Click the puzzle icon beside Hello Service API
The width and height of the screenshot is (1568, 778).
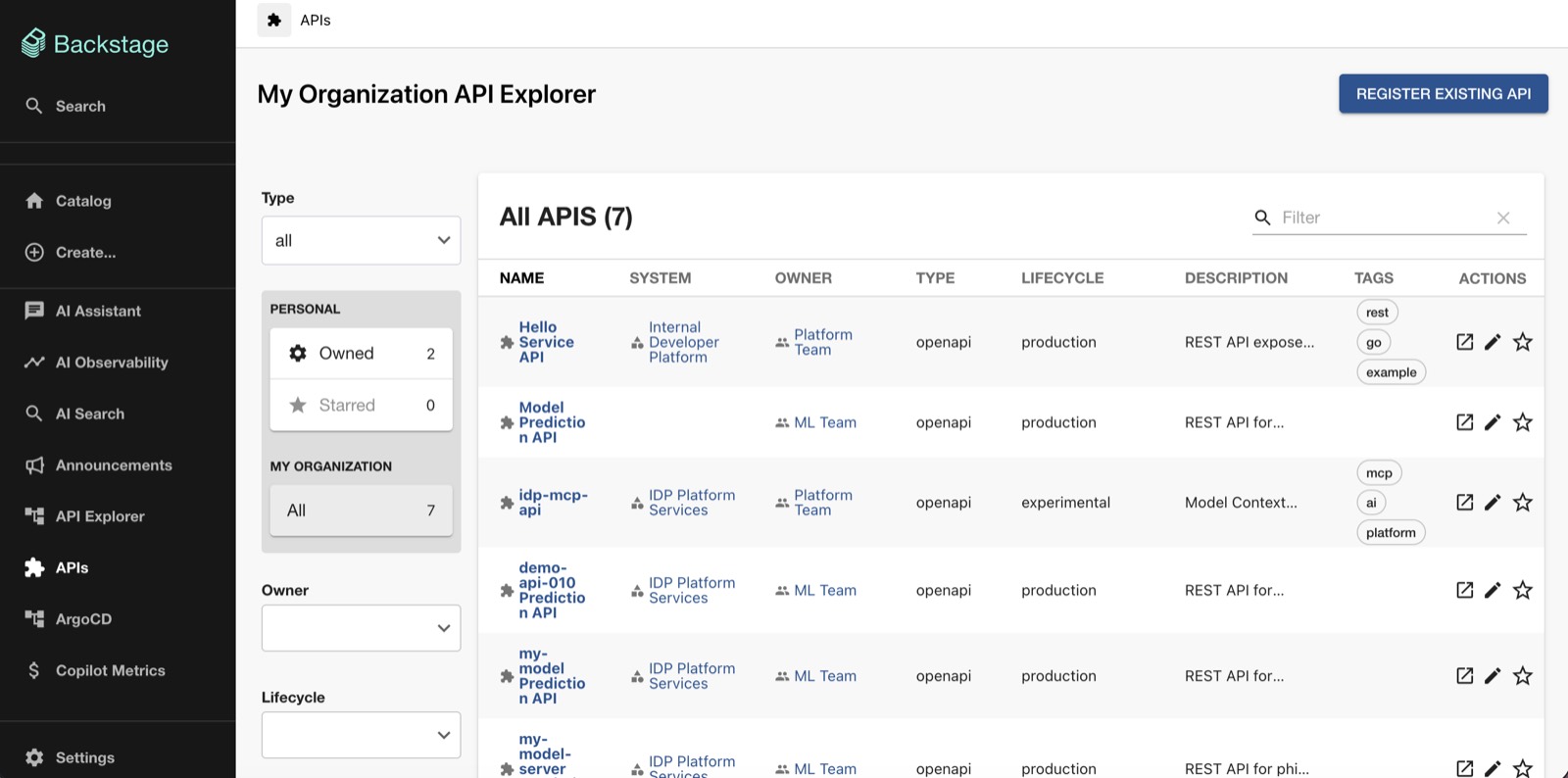[x=507, y=342]
